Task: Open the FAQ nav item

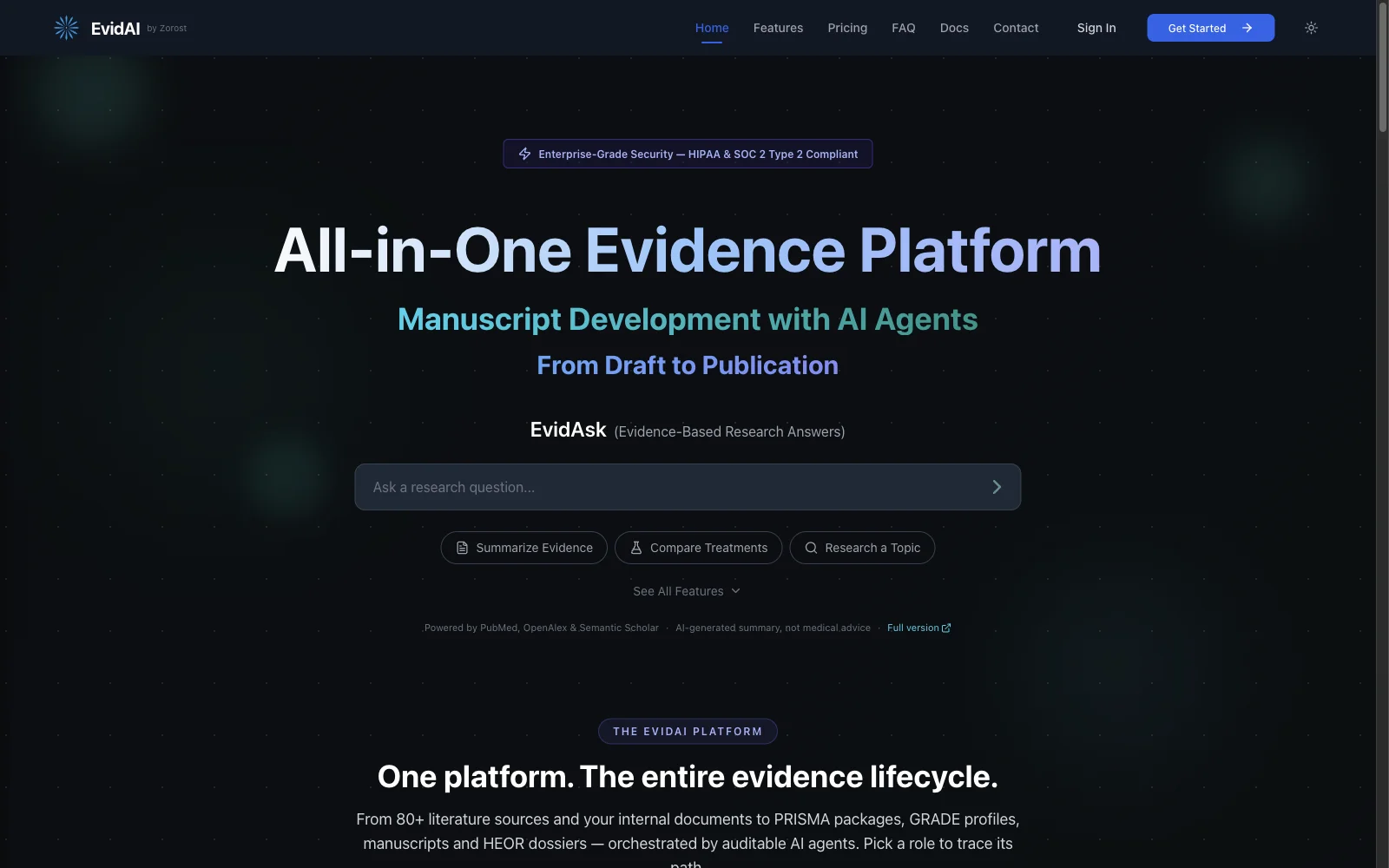Action: tap(904, 28)
